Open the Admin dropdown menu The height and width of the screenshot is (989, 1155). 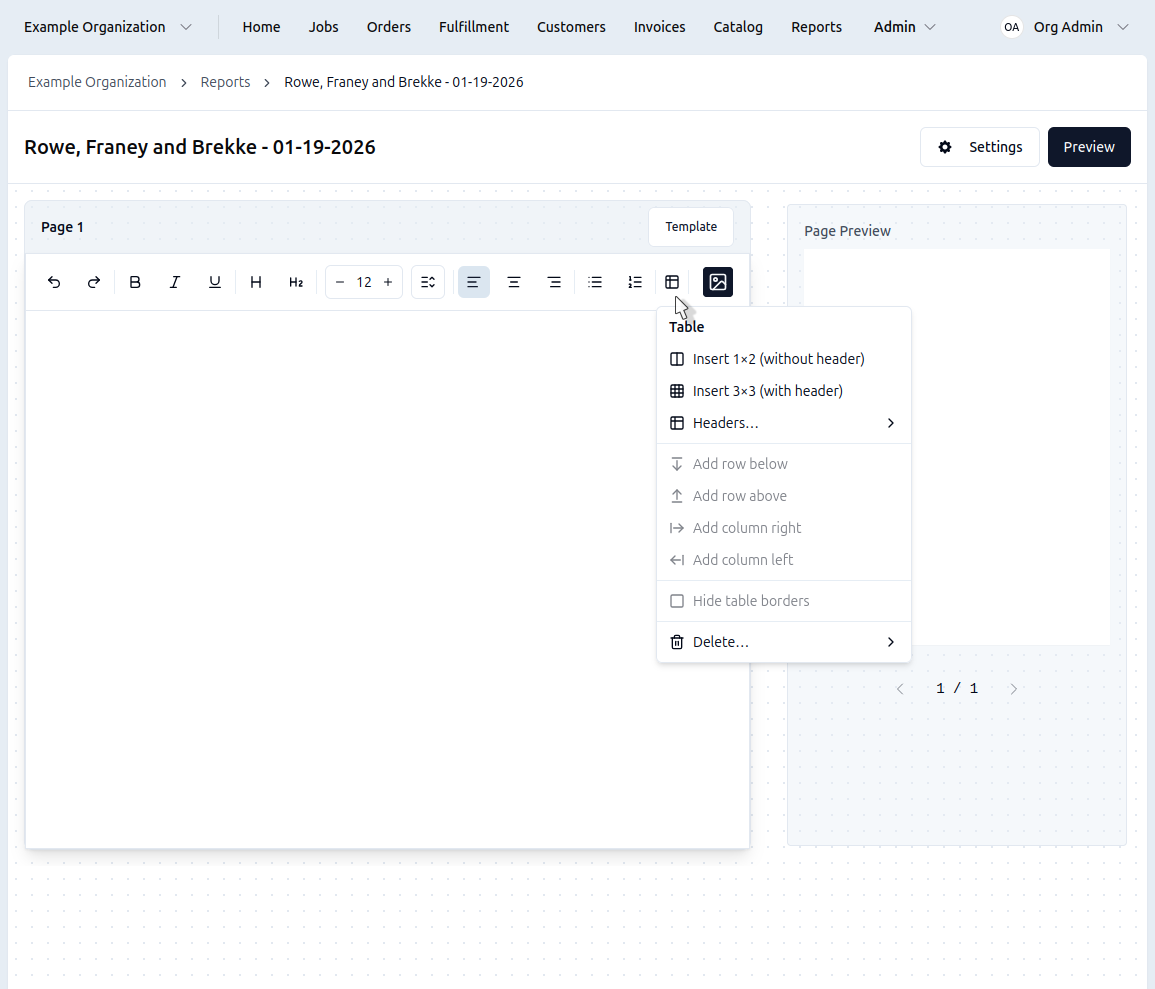click(905, 27)
